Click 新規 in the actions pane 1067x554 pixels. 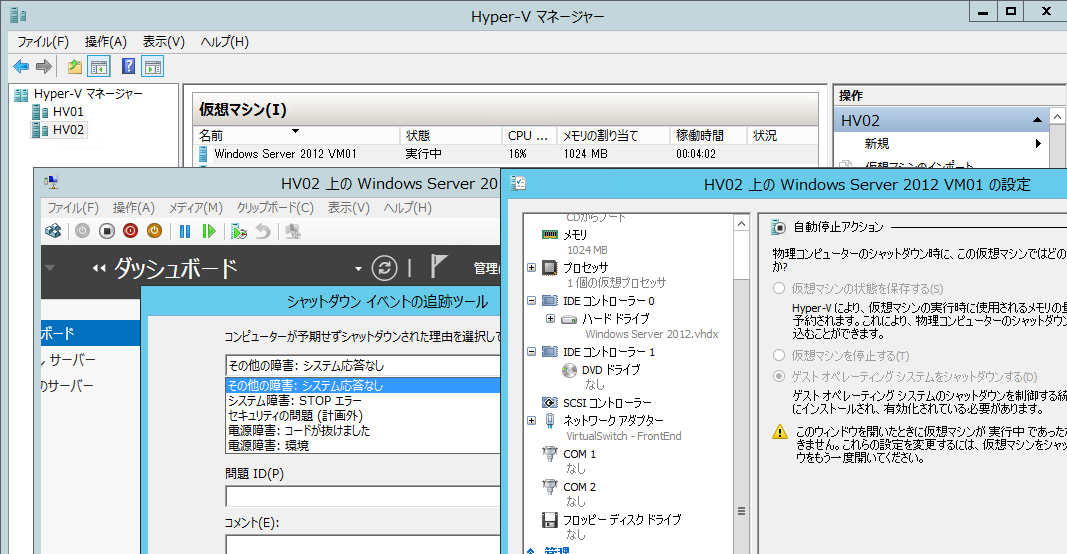[x=876, y=144]
